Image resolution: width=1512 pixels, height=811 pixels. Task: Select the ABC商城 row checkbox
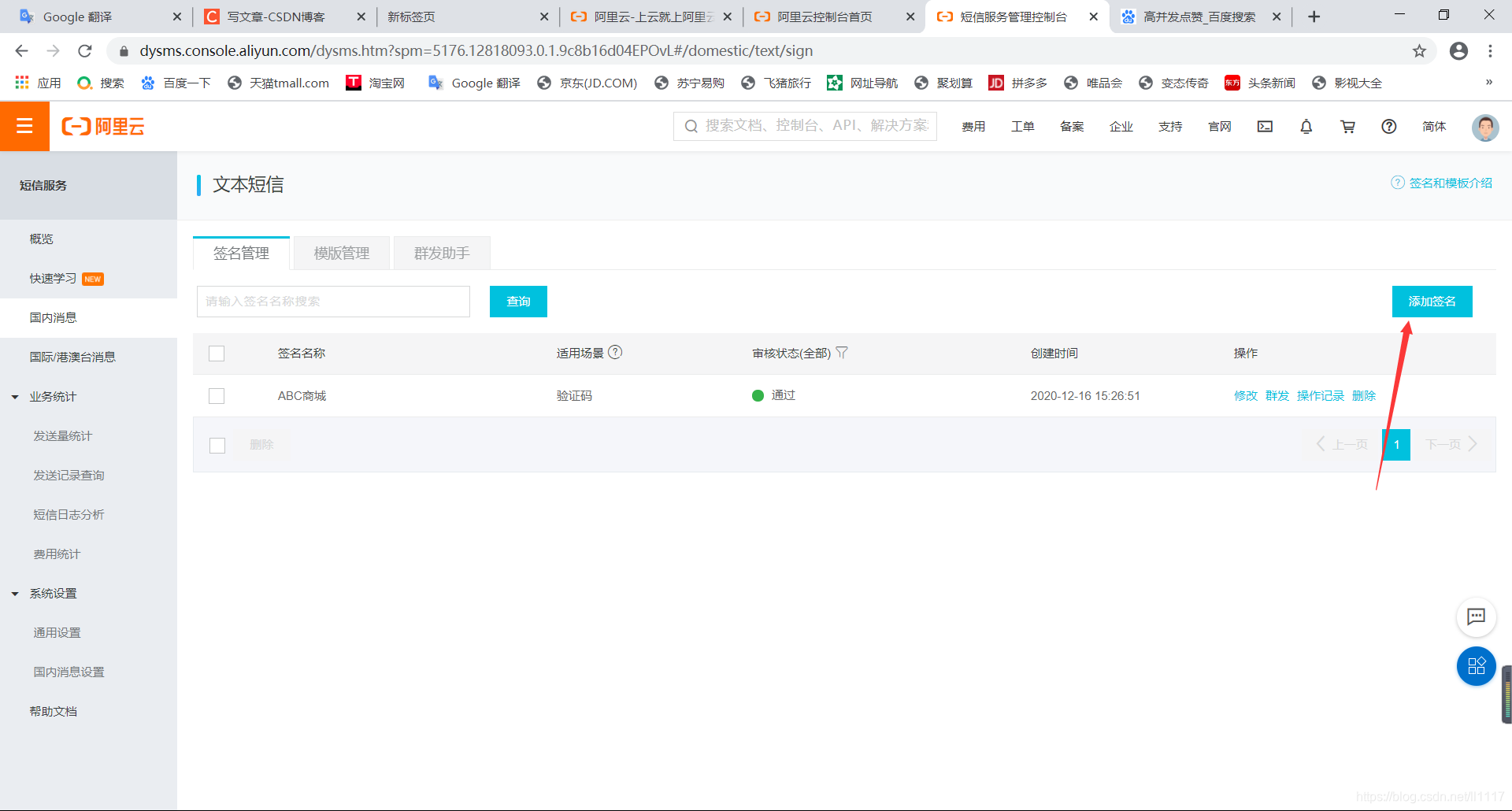click(217, 396)
